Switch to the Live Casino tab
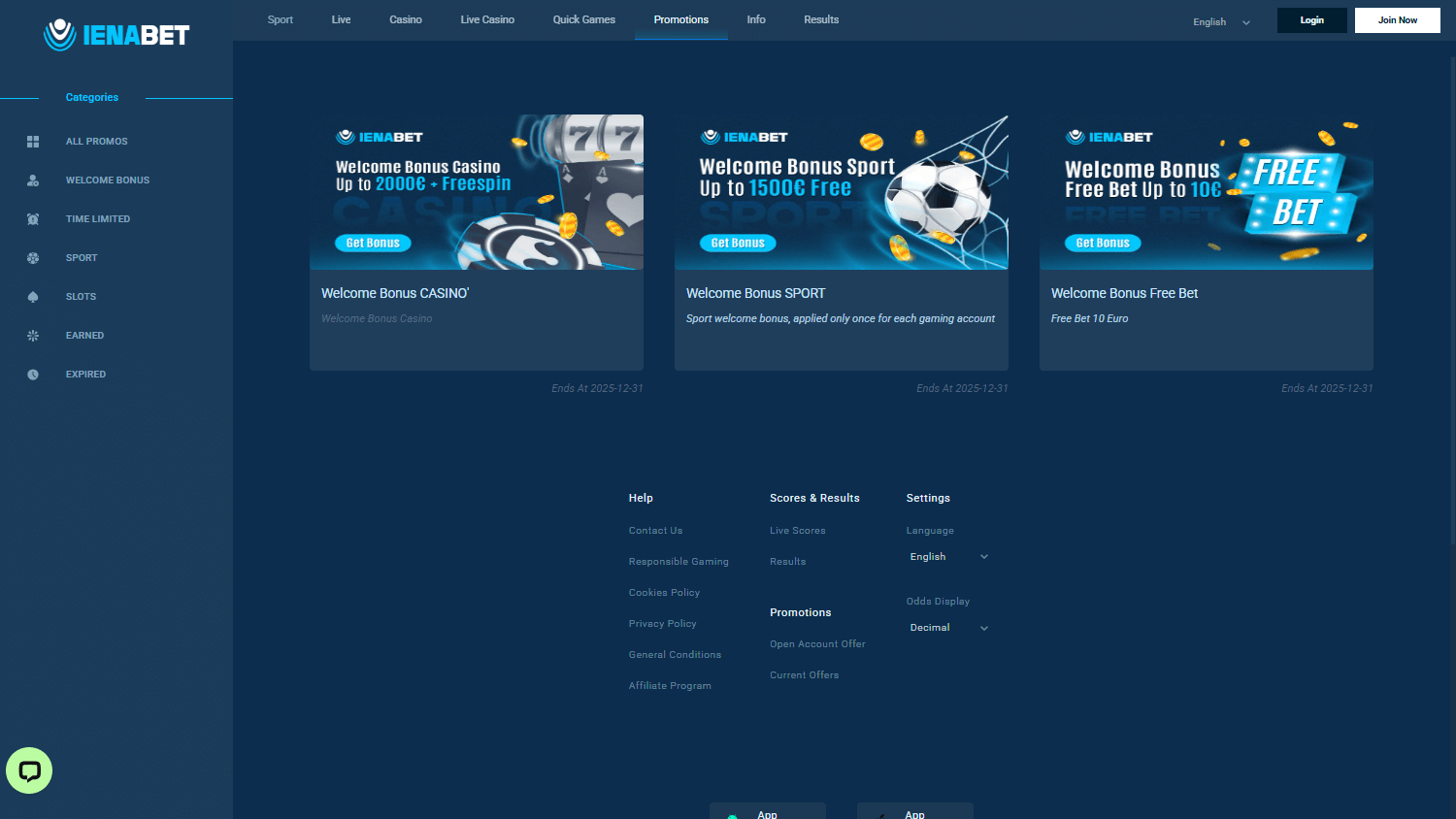 (x=487, y=19)
